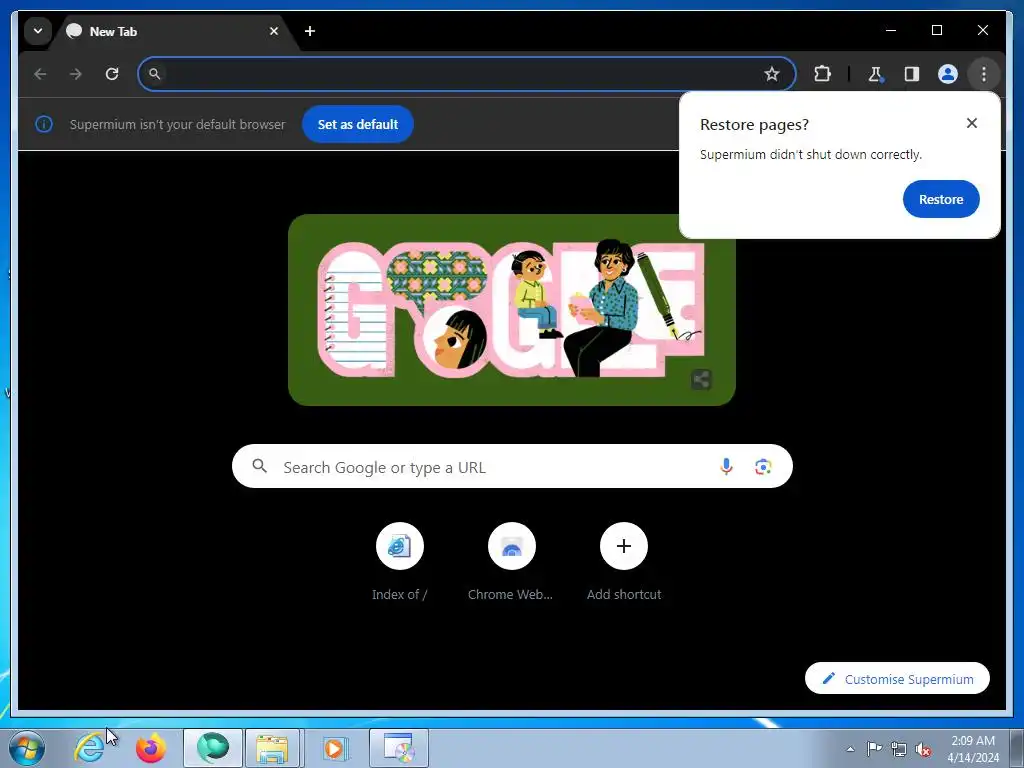This screenshot has width=1024, height=768.
Task: Select the New Tab tab
Action: point(173,31)
